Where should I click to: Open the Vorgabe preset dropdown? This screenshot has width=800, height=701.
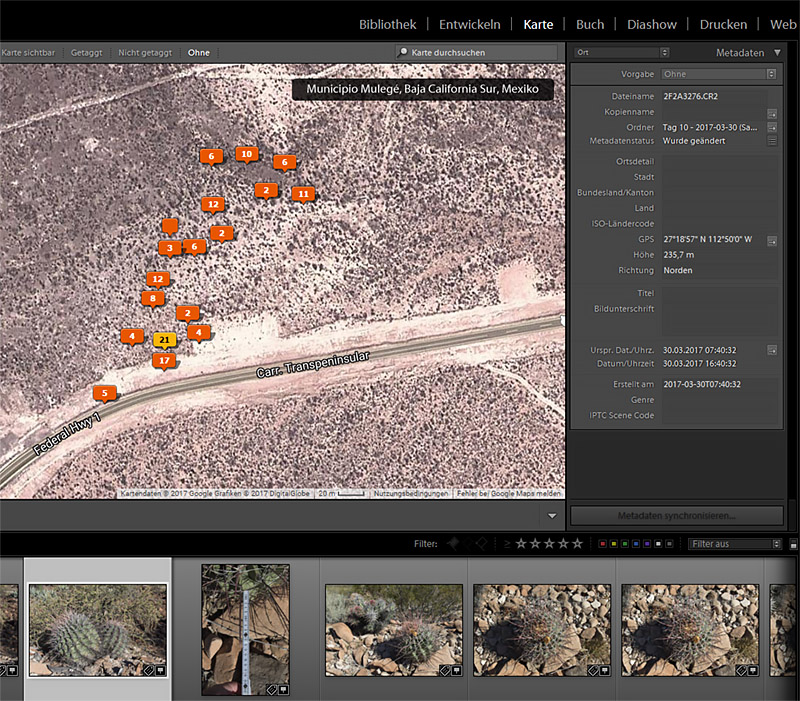pyautogui.click(x=719, y=74)
